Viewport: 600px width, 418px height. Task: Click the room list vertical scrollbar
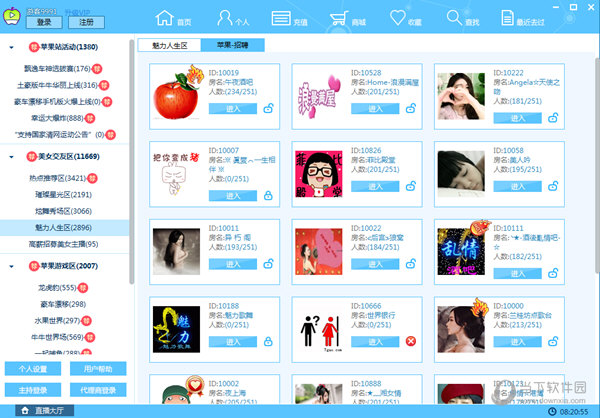tap(597, 165)
